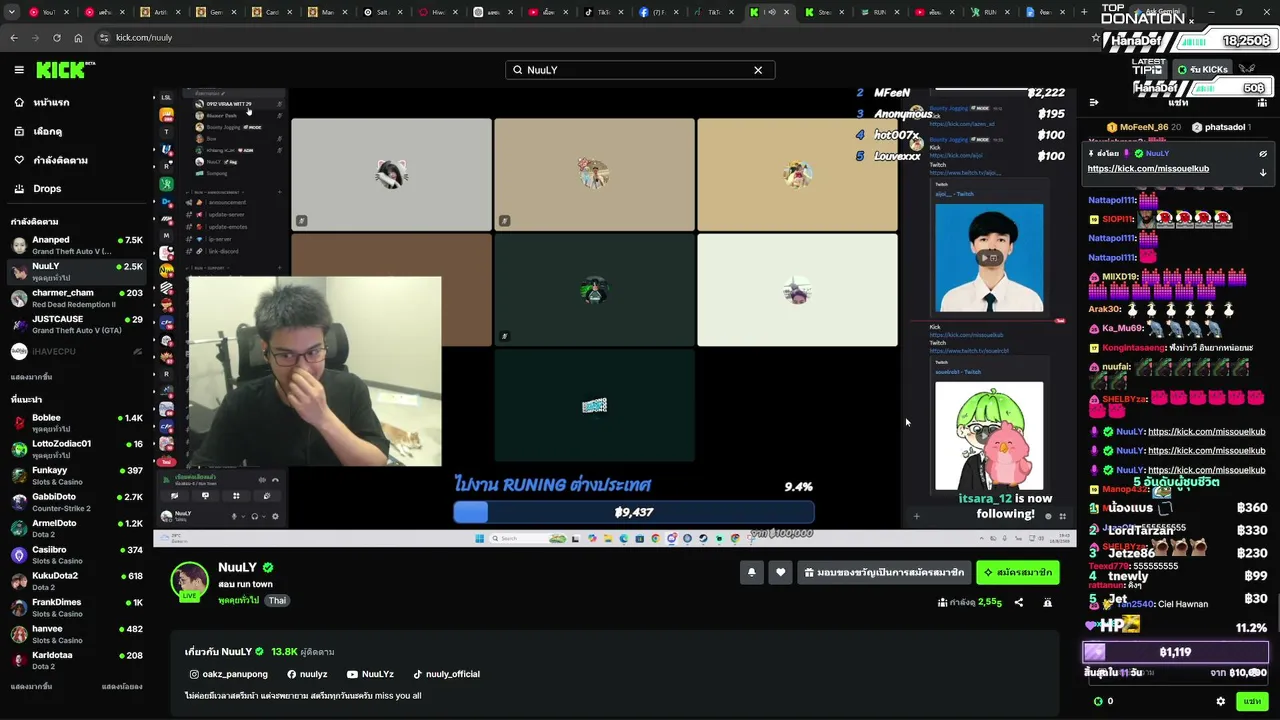Open chat leaderboard gifts icon
Image resolution: width=1280 pixels, height=720 pixels.
[x=1263, y=102]
